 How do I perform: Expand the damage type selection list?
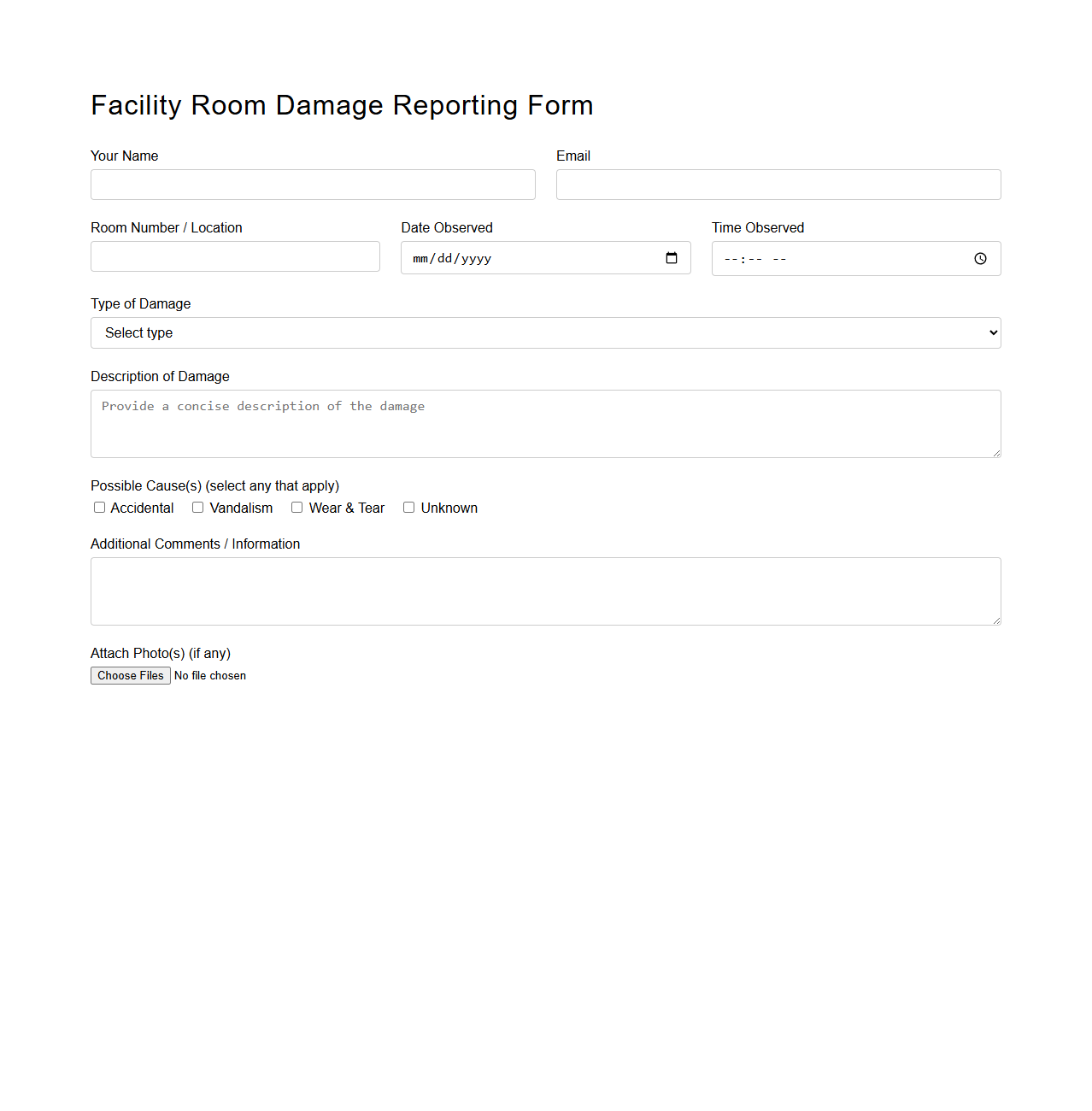pyautogui.click(x=545, y=332)
